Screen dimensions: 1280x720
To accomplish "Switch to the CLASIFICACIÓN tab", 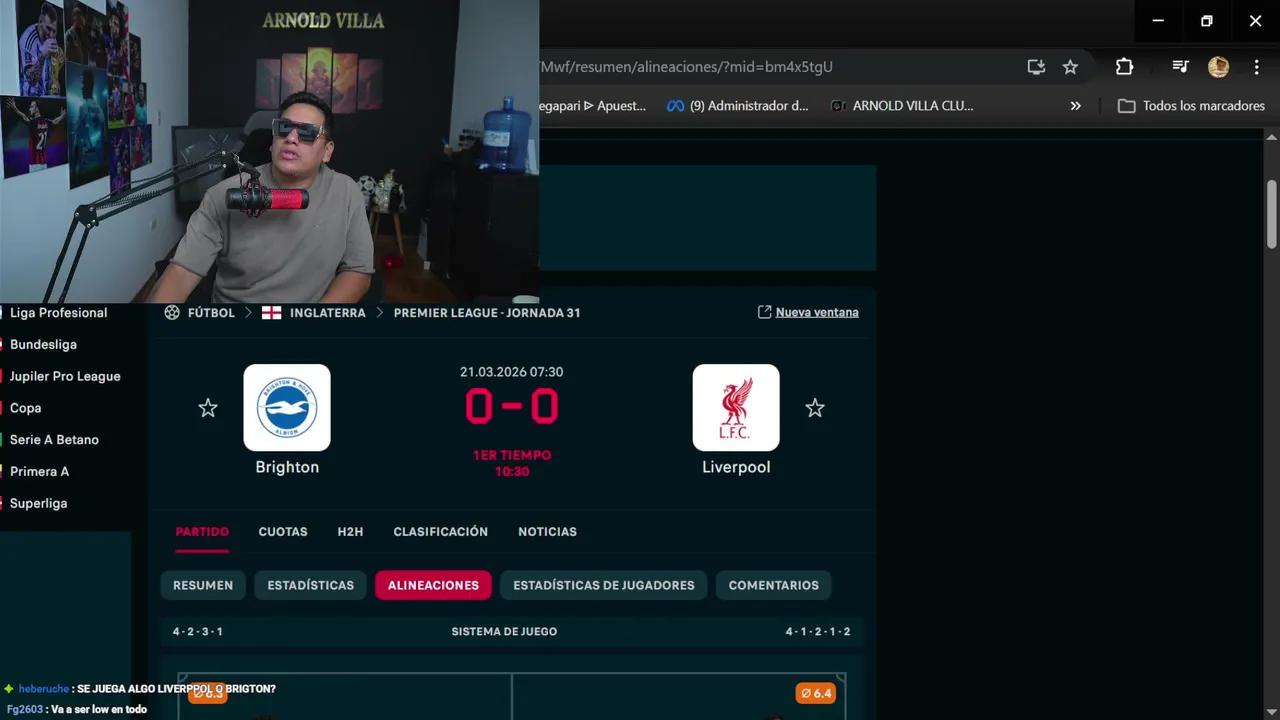I will coord(441,531).
